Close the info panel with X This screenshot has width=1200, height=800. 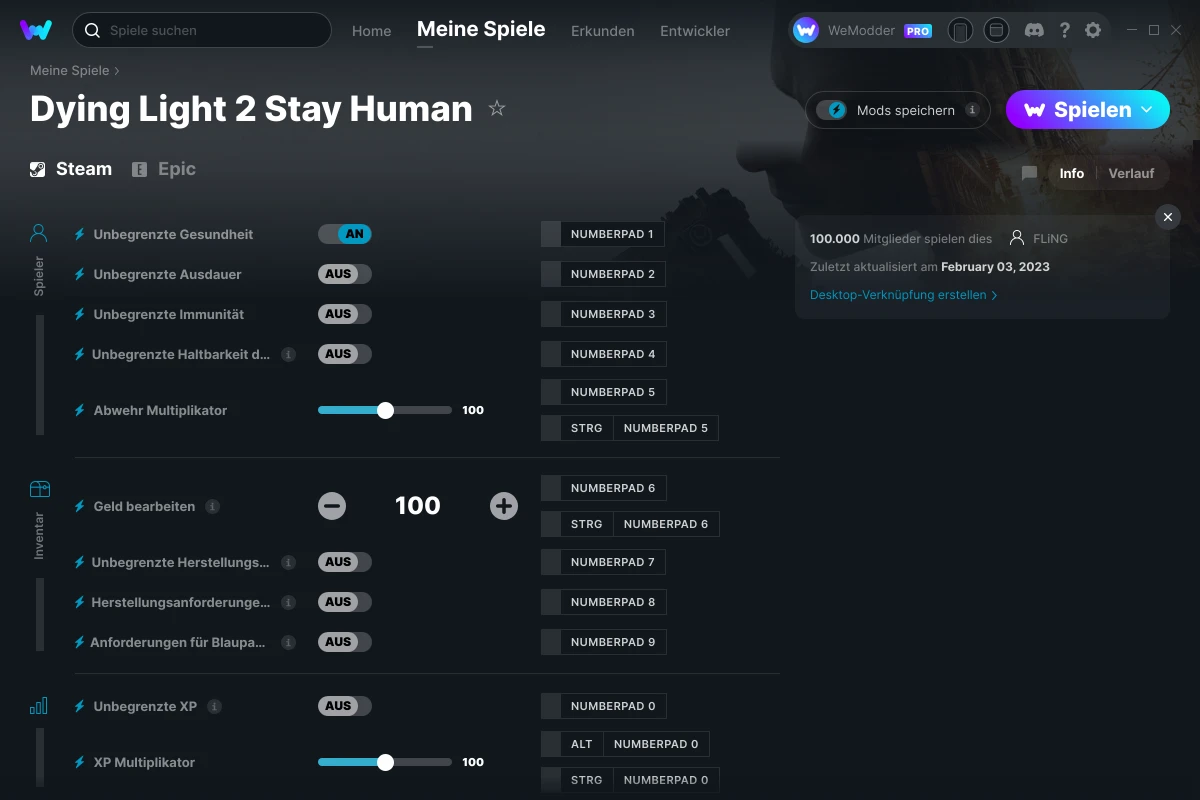click(x=1167, y=217)
